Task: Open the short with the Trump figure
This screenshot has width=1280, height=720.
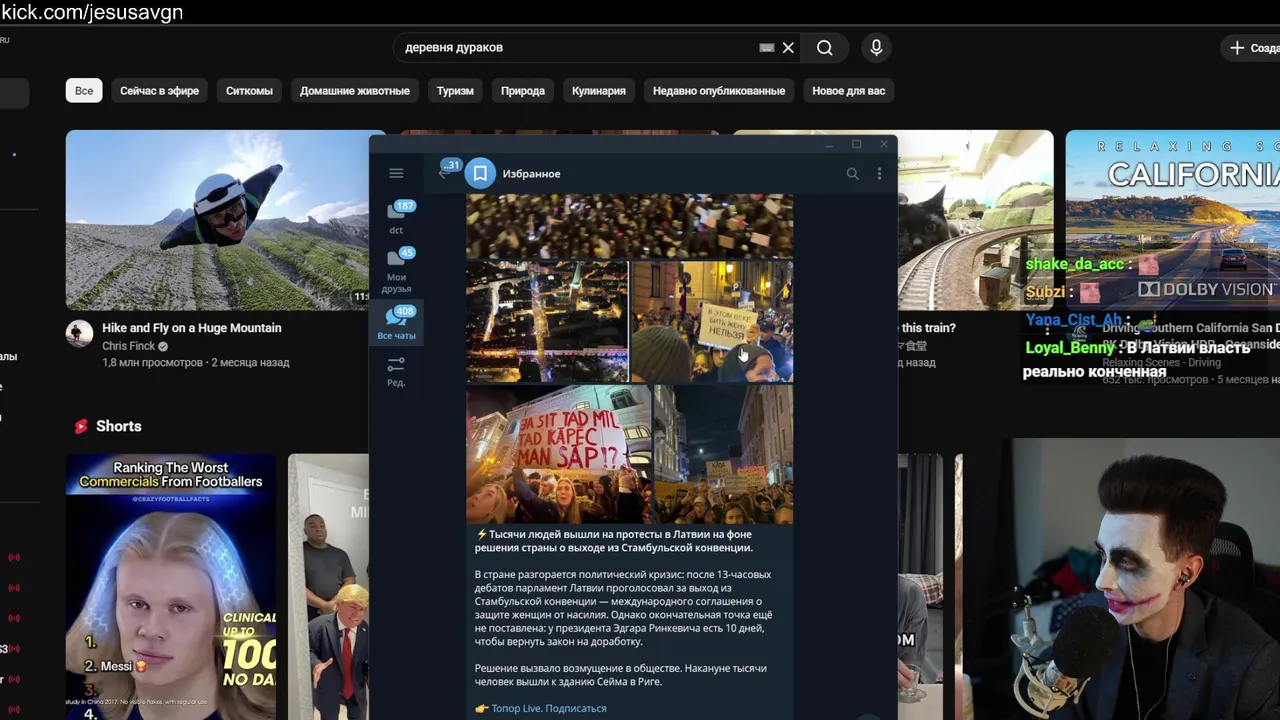Action: point(328,587)
